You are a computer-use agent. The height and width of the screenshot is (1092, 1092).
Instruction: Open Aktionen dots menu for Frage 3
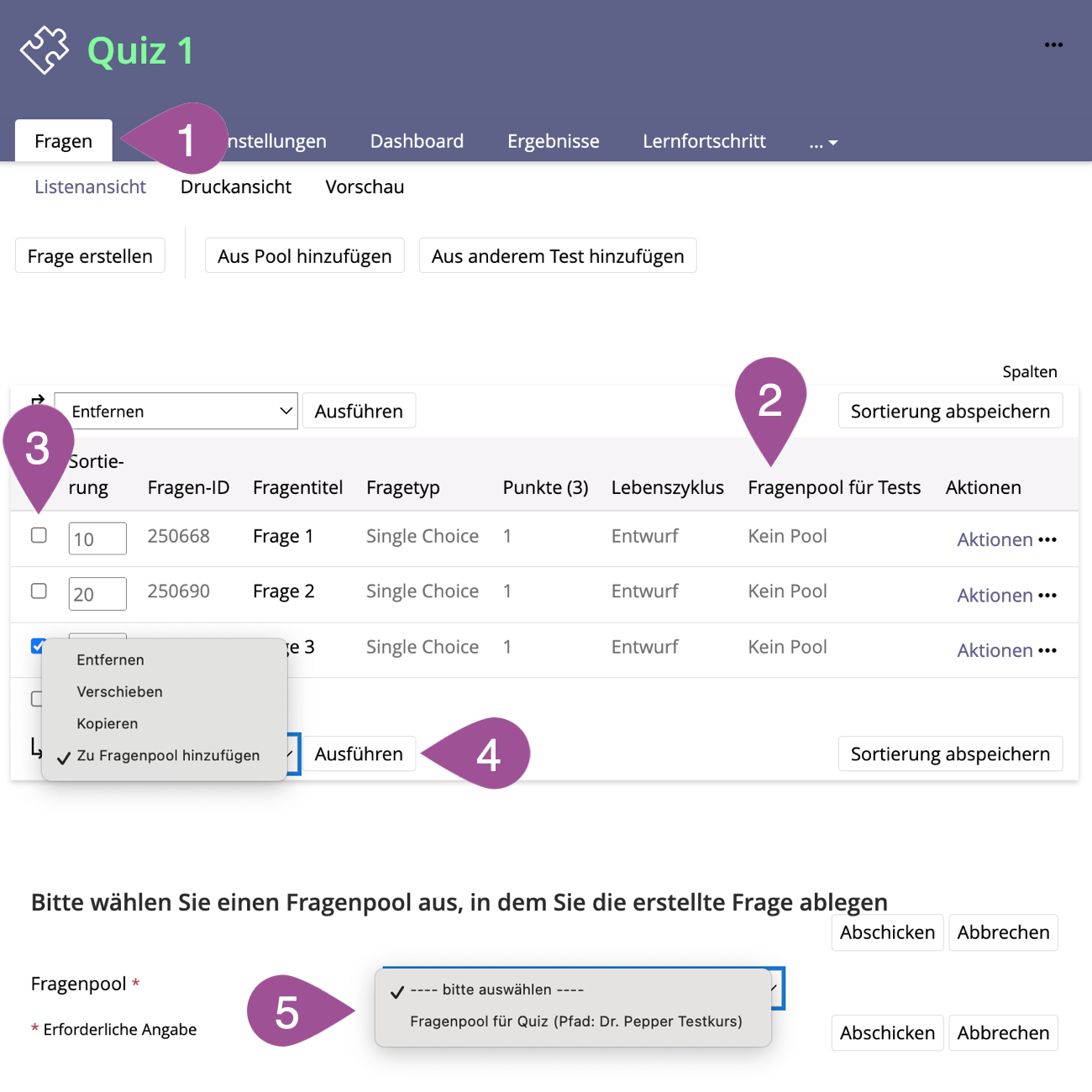pyautogui.click(x=1047, y=651)
